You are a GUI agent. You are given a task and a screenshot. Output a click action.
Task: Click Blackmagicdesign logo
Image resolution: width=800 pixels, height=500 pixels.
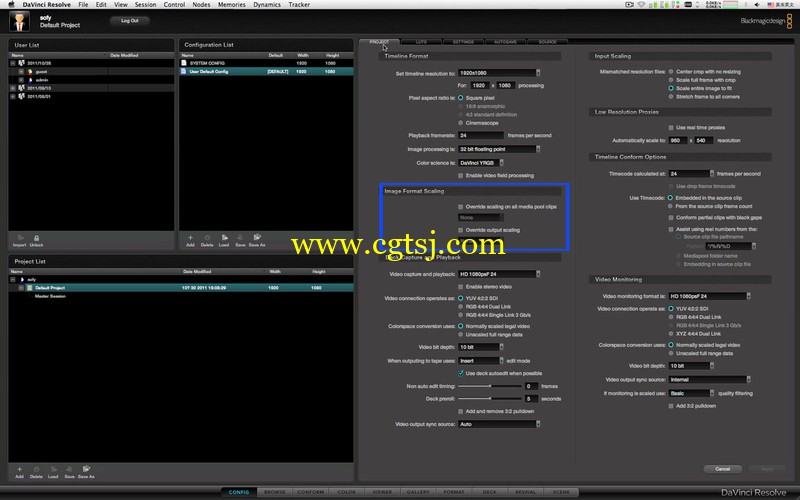pyautogui.click(x=766, y=21)
